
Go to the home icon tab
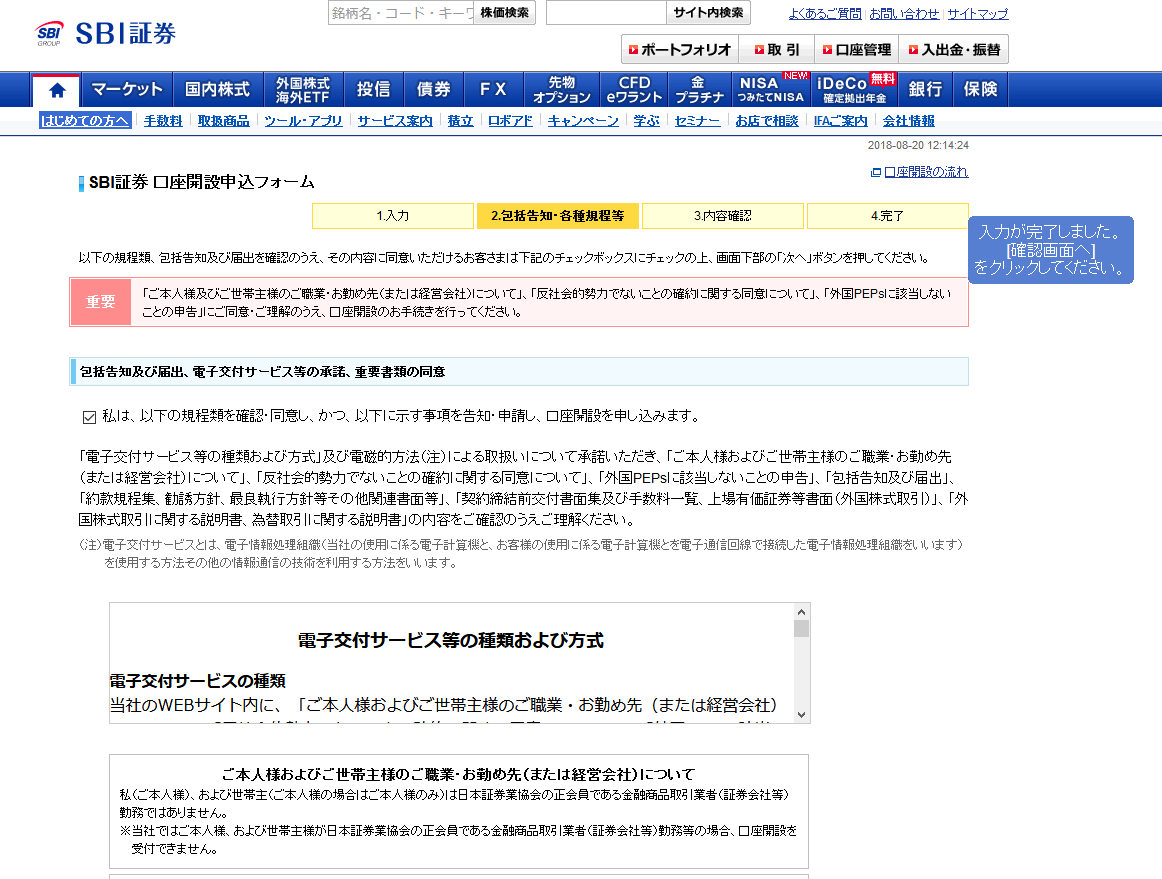[x=57, y=90]
